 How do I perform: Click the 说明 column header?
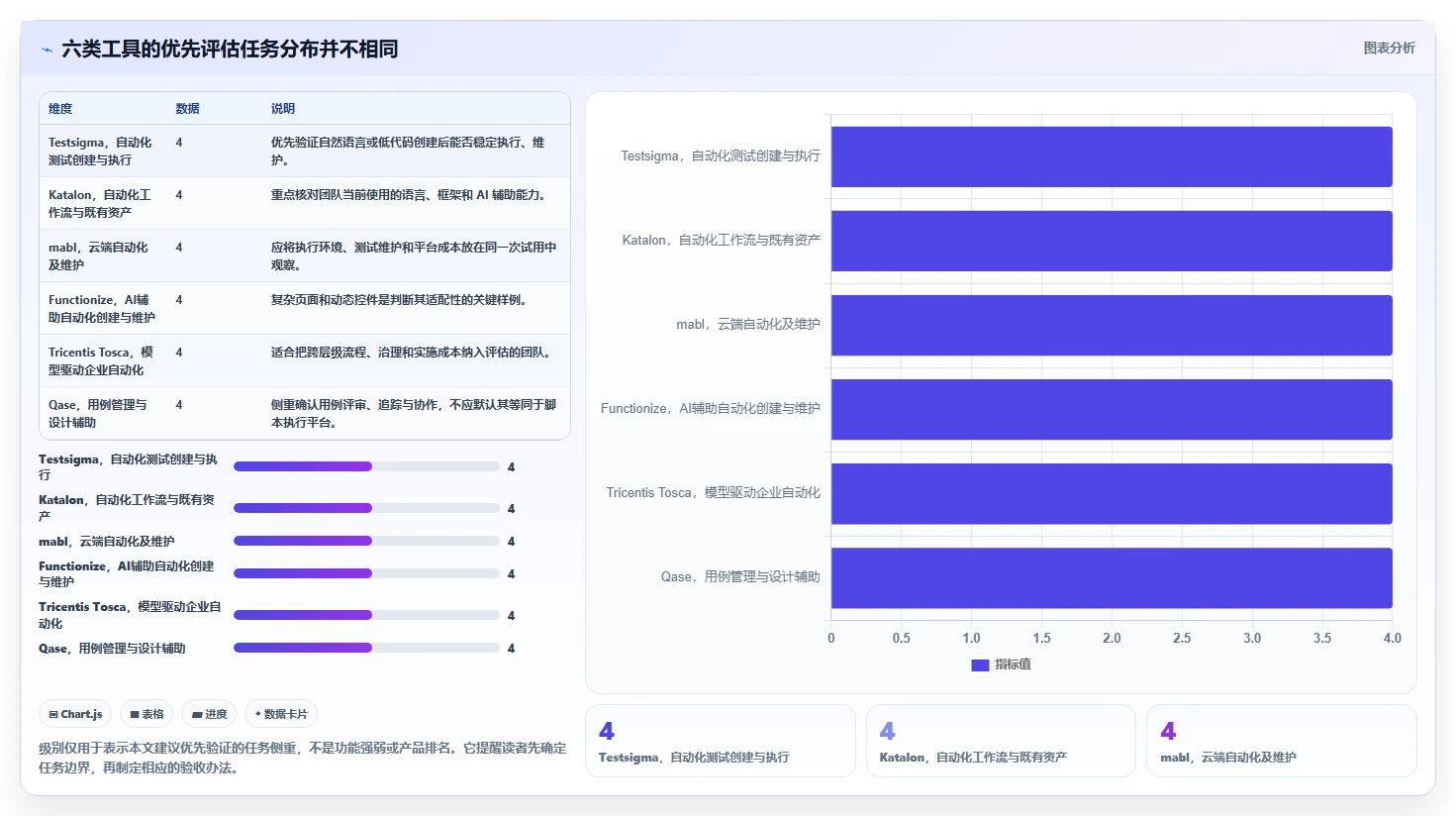pyautogui.click(x=283, y=109)
